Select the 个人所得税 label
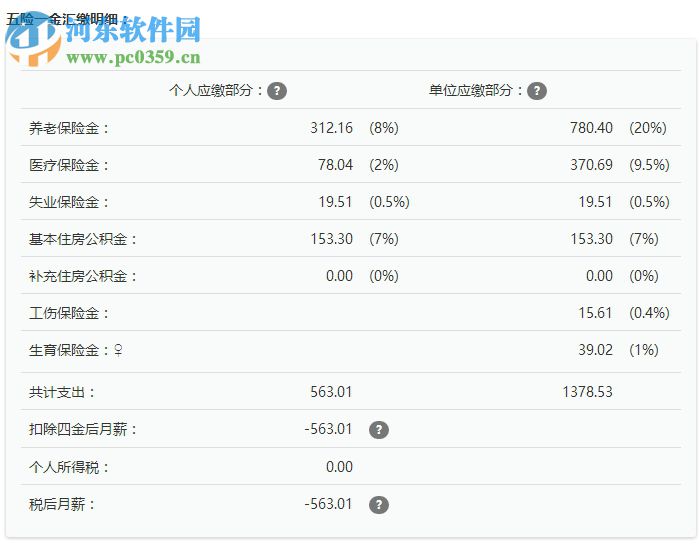 (69, 468)
